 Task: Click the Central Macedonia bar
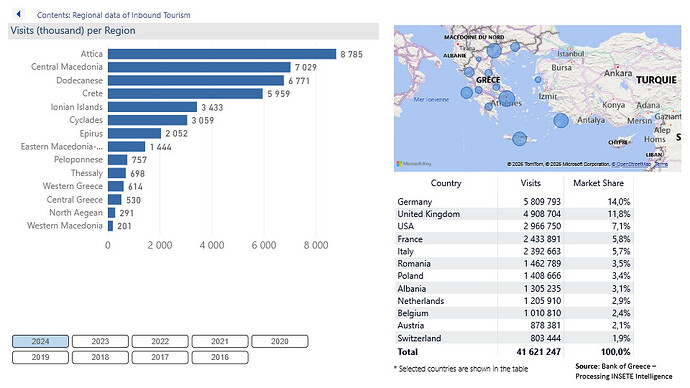(x=199, y=67)
